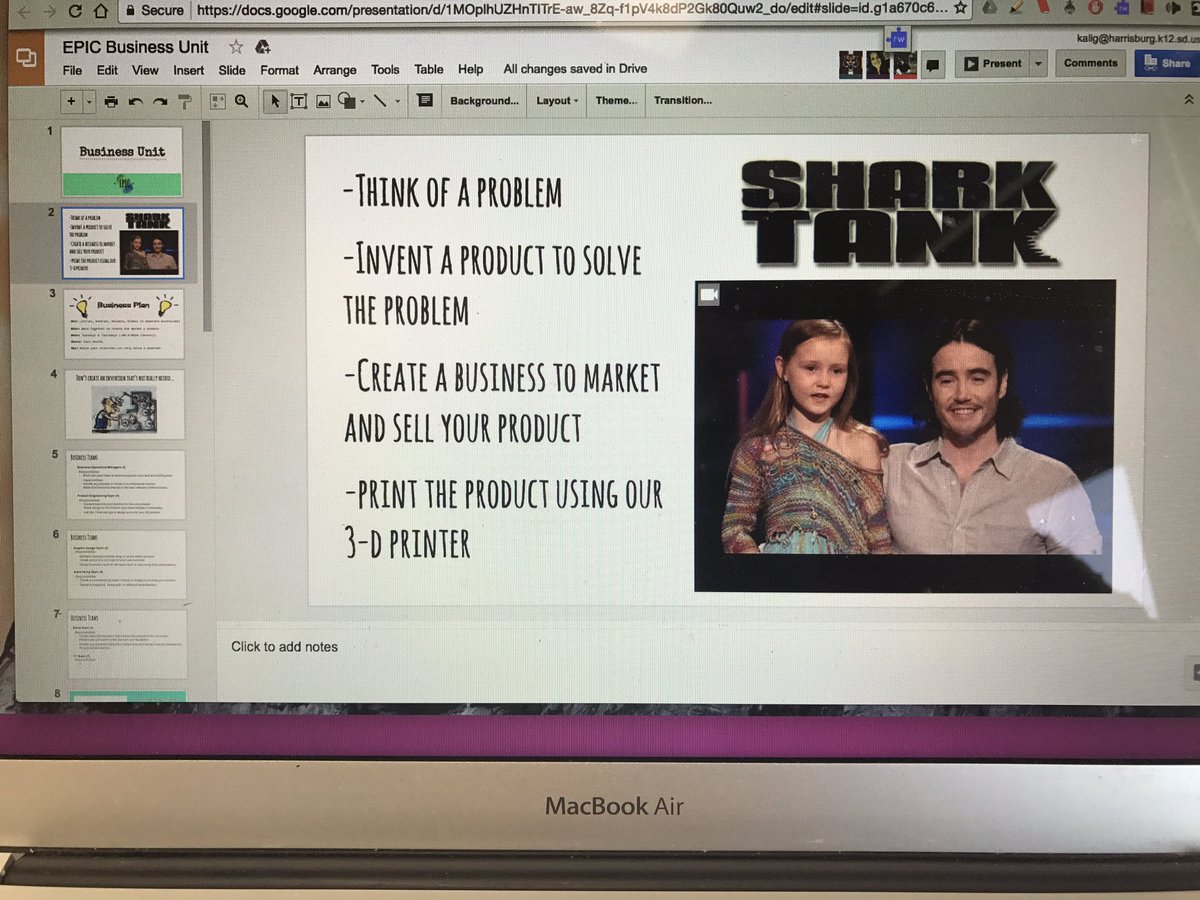1200x900 pixels.
Task: Click the Undo arrow
Action: (x=135, y=101)
